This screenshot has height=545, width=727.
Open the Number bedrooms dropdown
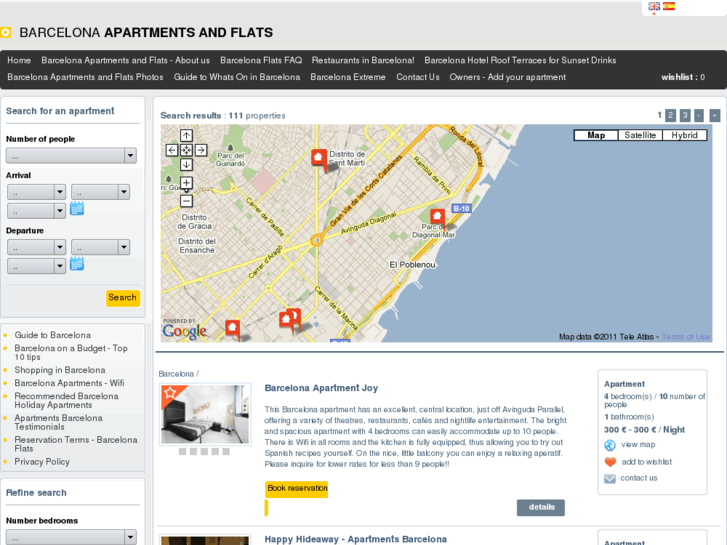click(x=71, y=537)
